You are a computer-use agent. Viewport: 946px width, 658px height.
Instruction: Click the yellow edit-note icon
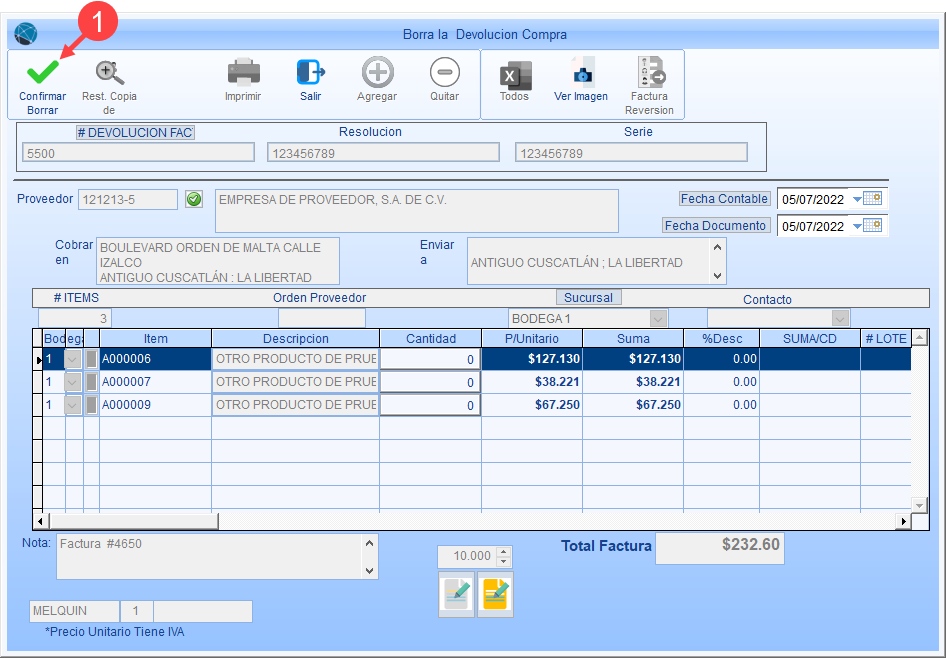click(x=495, y=595)
